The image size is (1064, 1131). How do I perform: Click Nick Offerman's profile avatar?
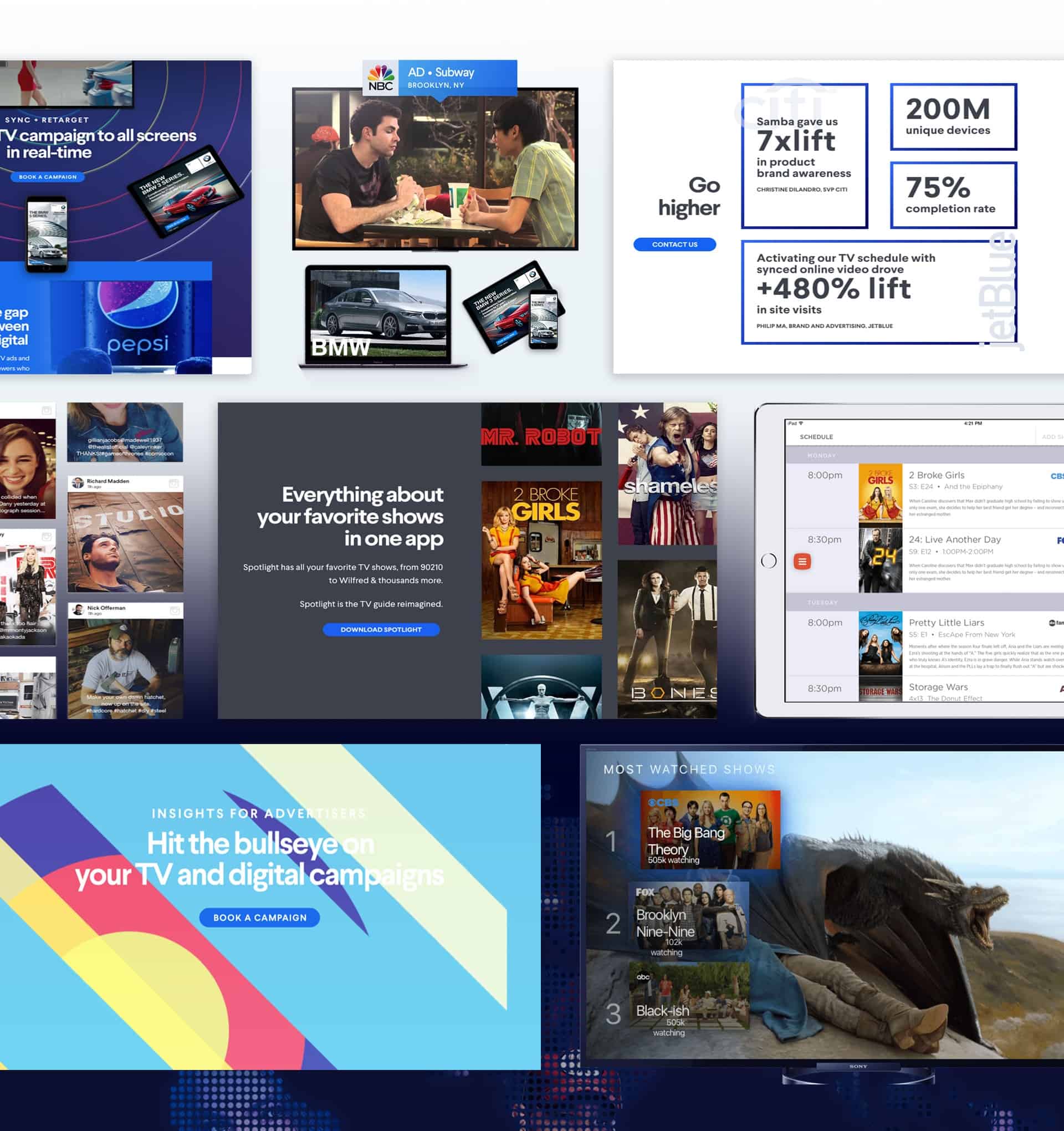click(78, 610)
